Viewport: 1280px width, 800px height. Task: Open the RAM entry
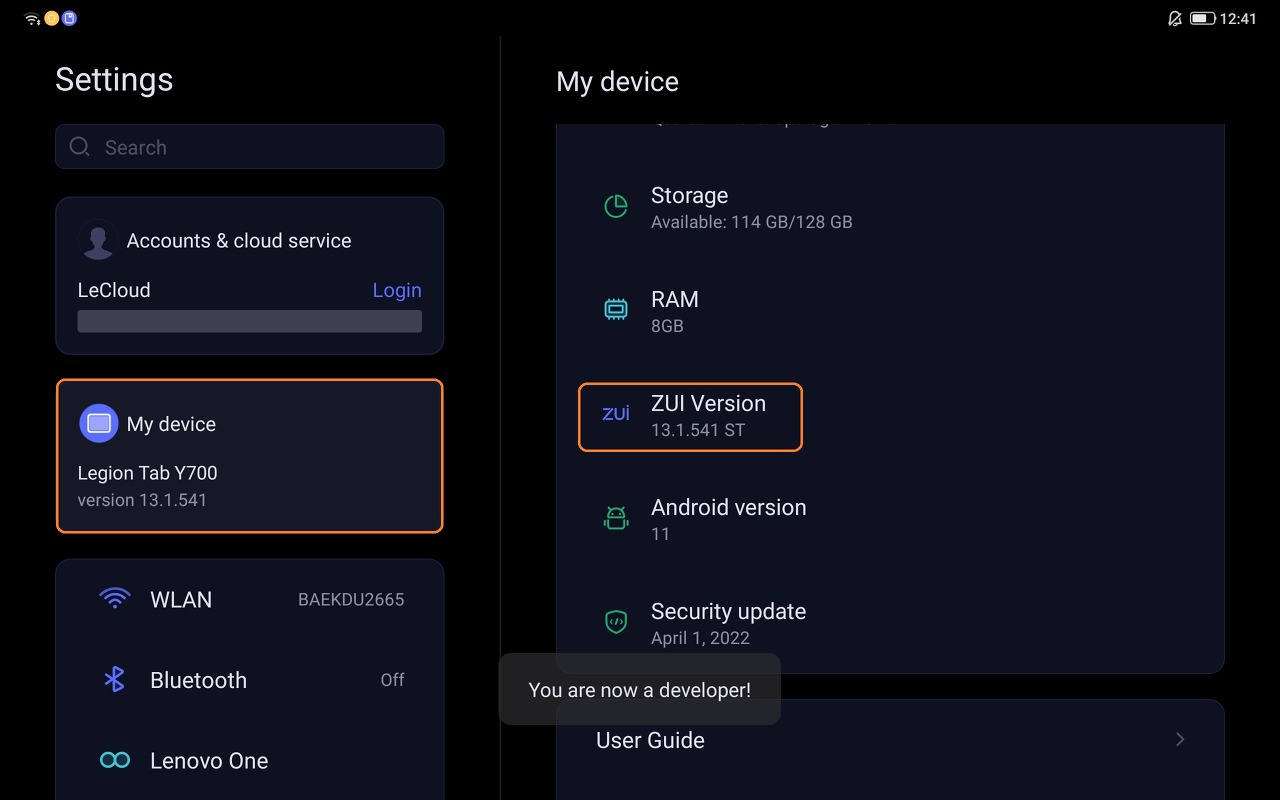point(890,311)
